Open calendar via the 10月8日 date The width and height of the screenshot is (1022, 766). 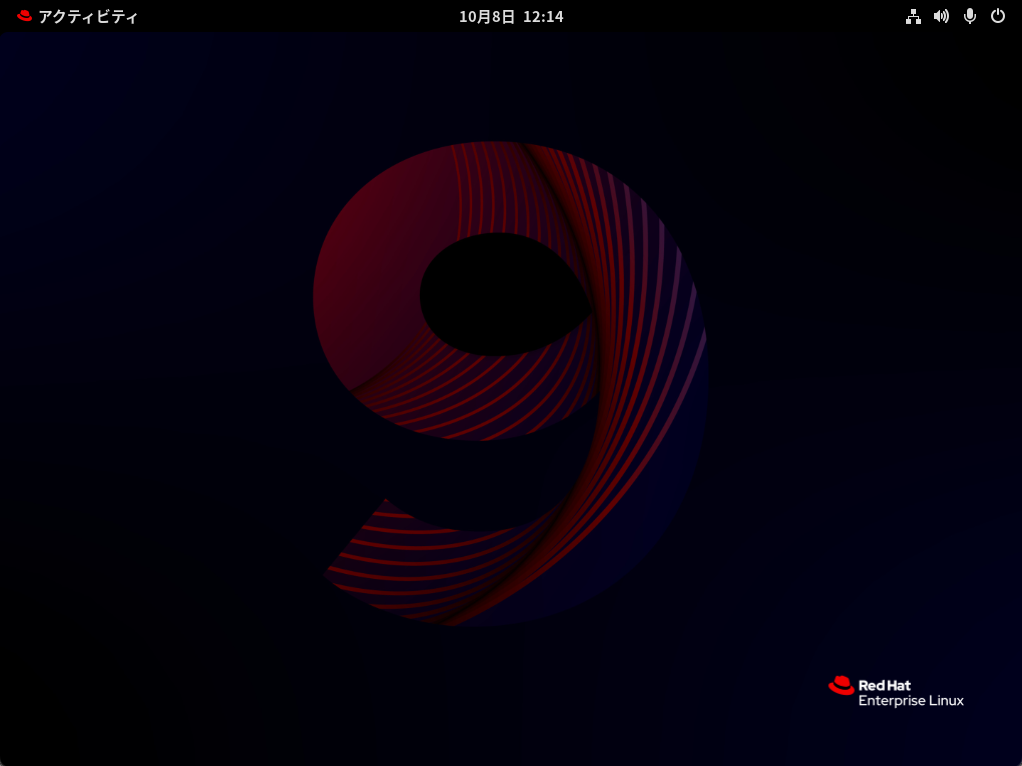point(487,16)
